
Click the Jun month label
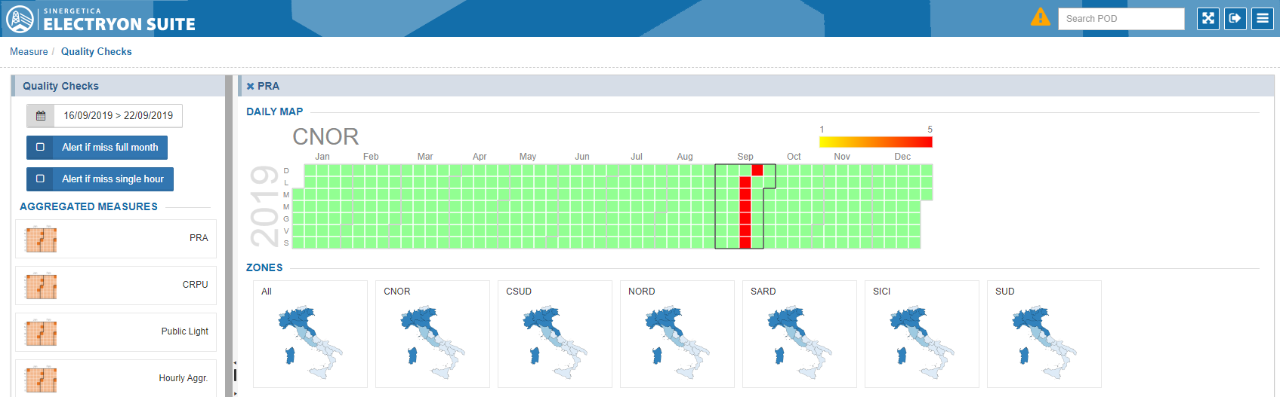click(x=582, y=157)
